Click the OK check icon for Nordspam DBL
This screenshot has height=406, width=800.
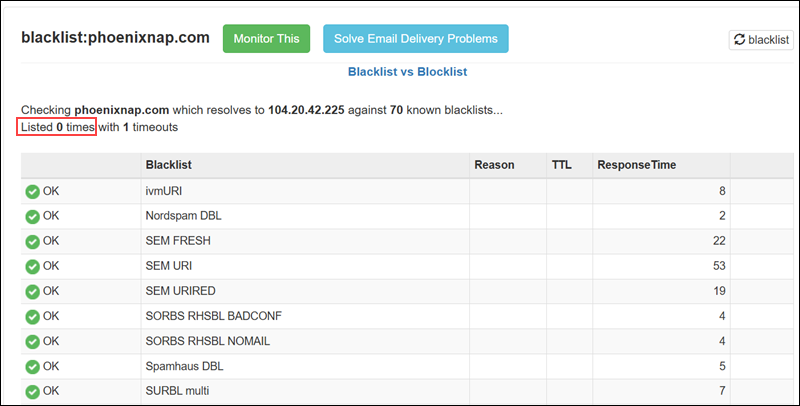33,217
